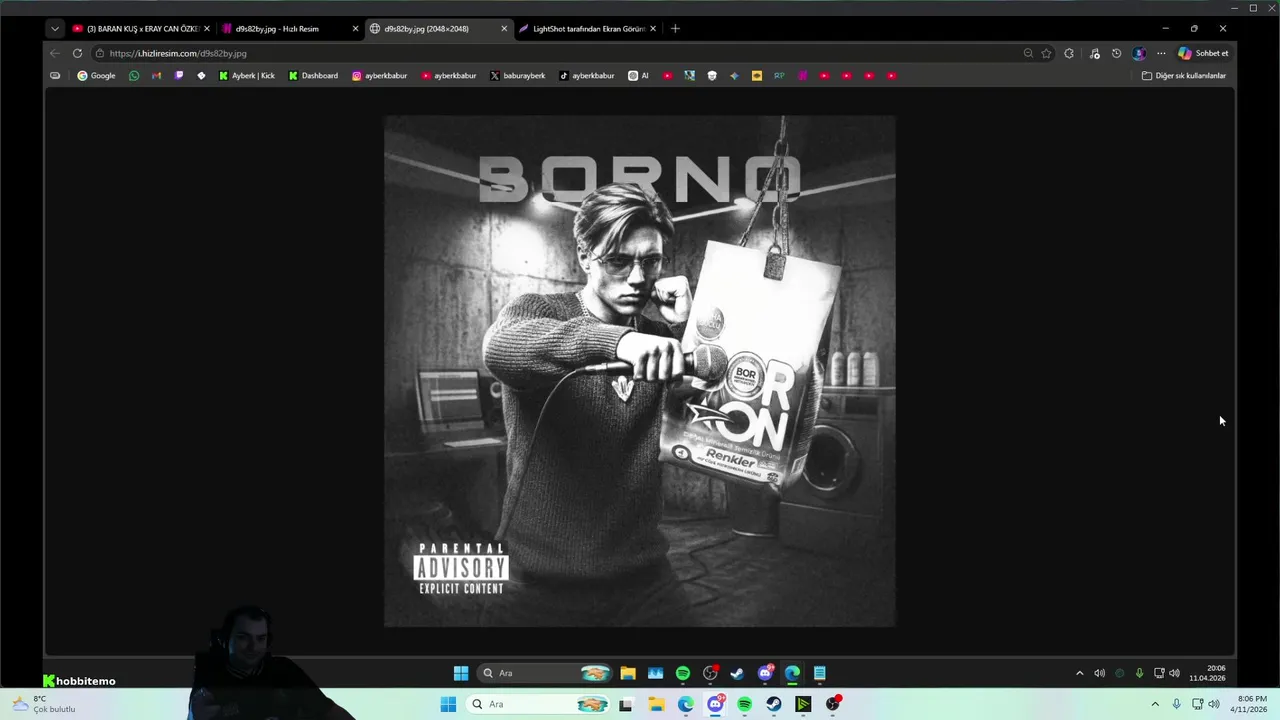This screenshot has width=1280, height=720.
Task: Open the browser extensions icon
Action: tap(1069, 53)
